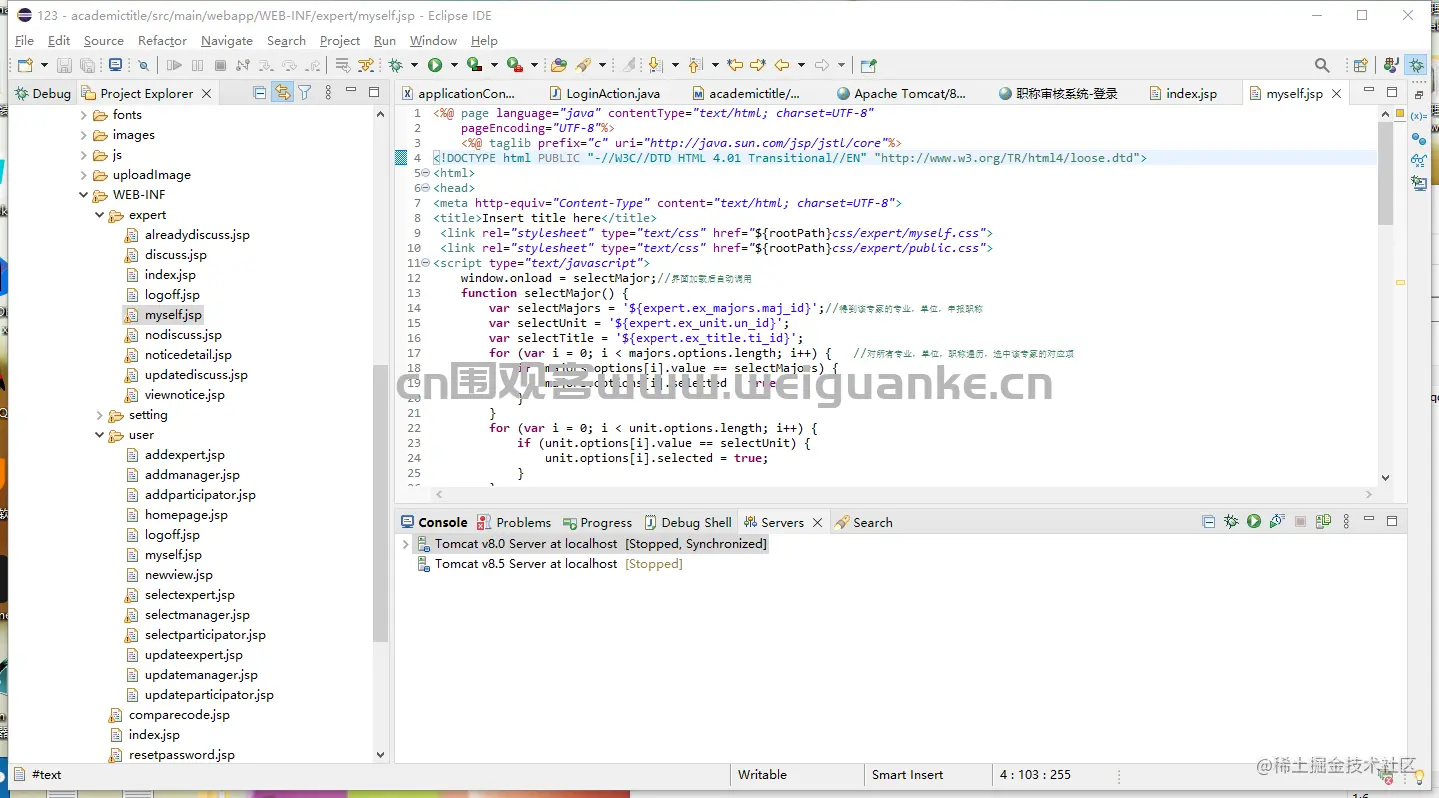The width and height of the screenshot is (1439, 798).
Task: Switch to the Progress tab
Action: pyautogui.click(x=598, y=522)
